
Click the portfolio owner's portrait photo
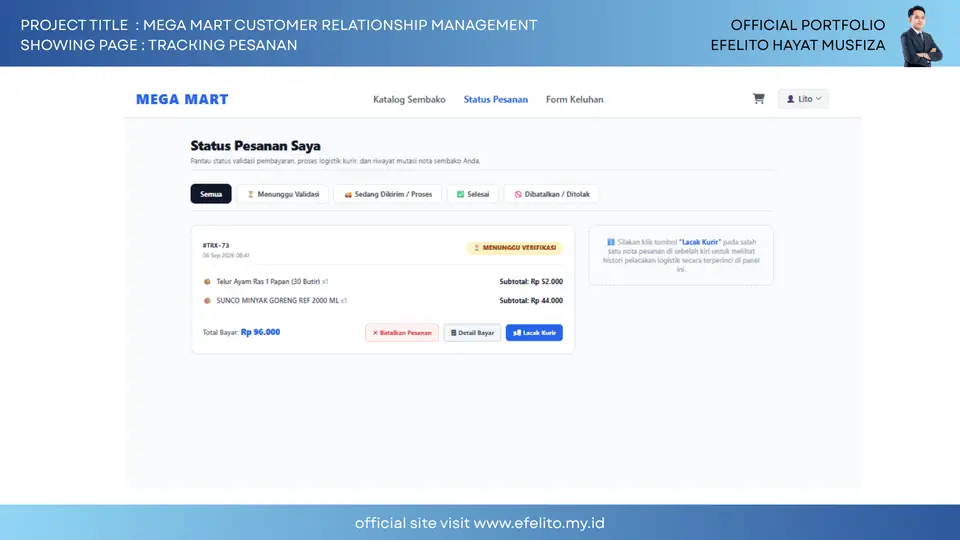pos(920,36)
